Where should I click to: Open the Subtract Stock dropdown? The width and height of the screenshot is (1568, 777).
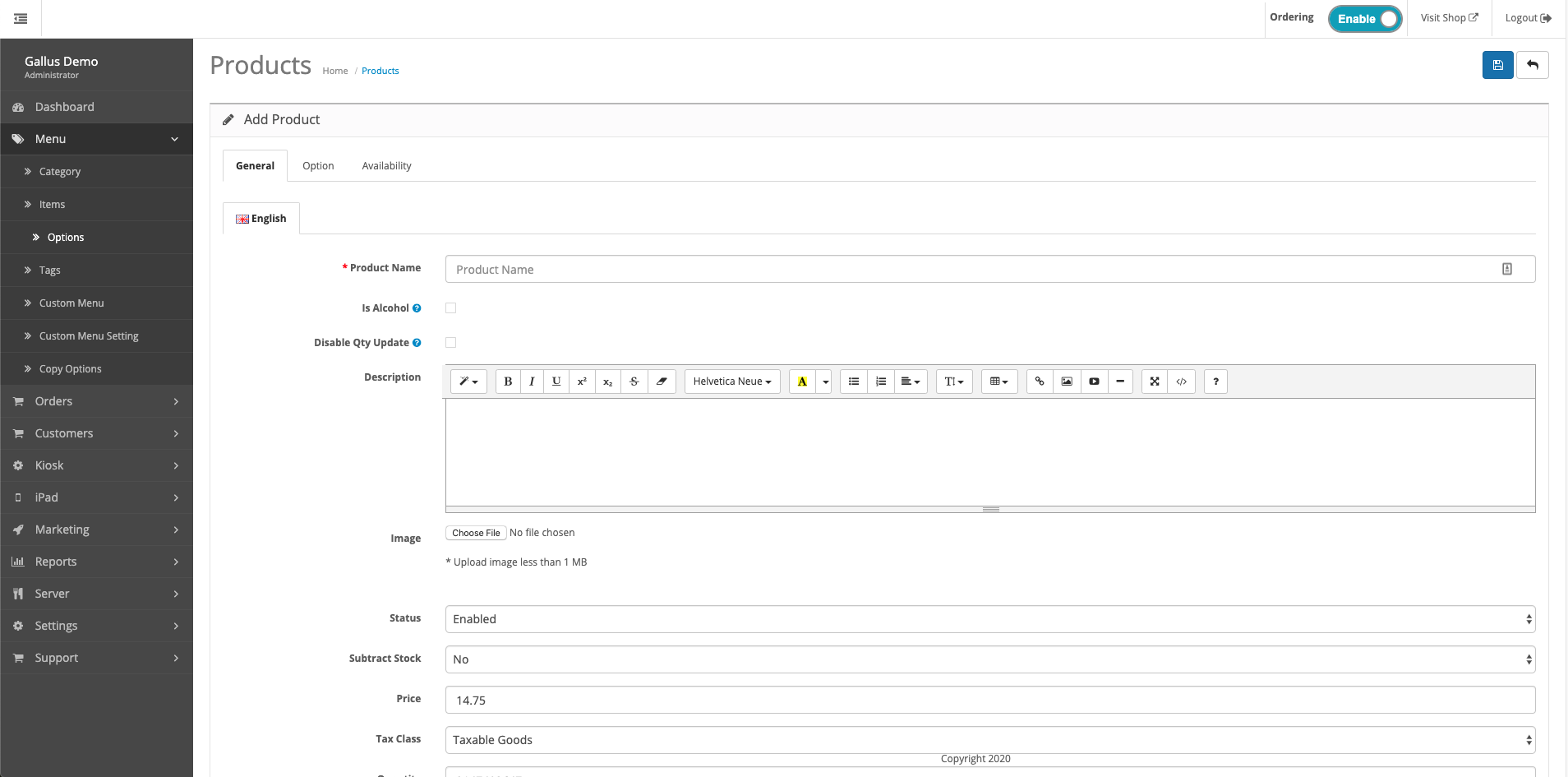click(x=990, y=659)
